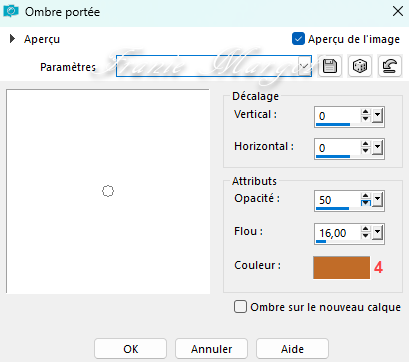The width and height of the screenshot is (409, 362).
Task: Open the Paramètres presets dropdown
Action: (x=304, y=66)
